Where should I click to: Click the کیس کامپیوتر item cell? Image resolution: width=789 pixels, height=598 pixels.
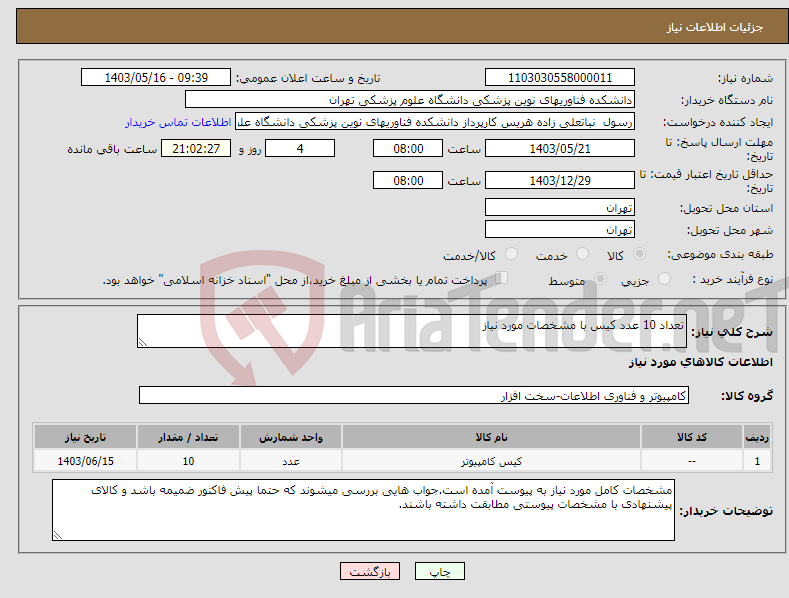(491, 461)
